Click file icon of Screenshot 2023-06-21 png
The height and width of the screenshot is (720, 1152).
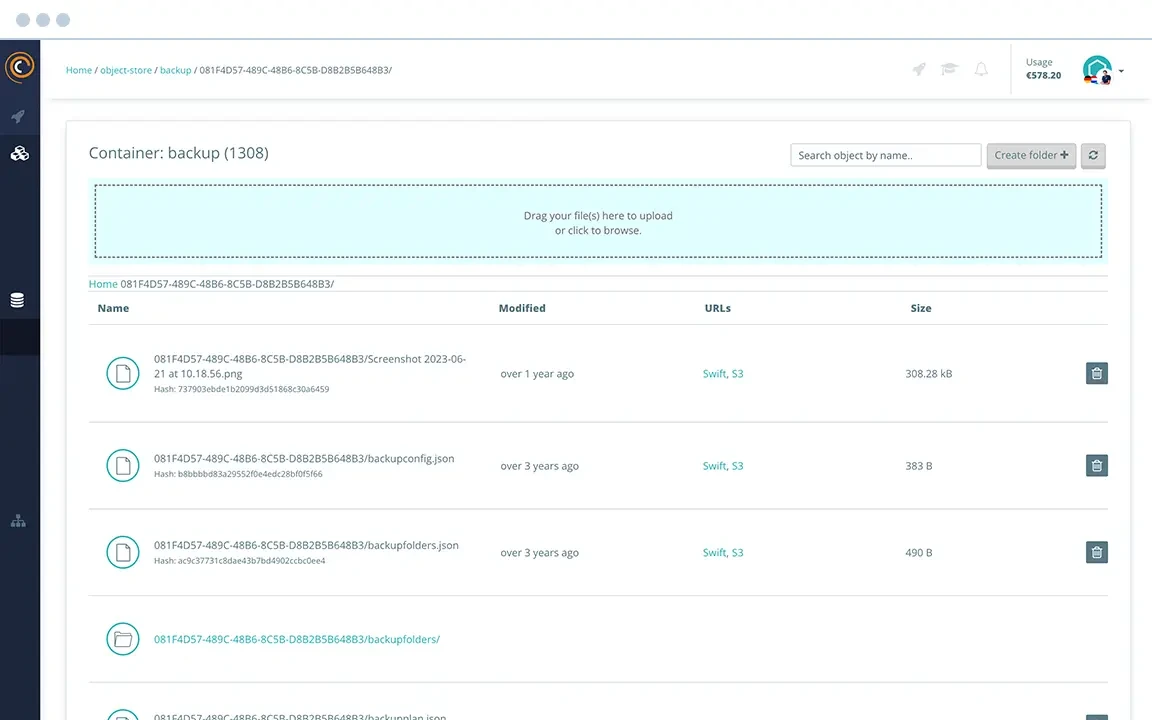pyautogui.click(x=123, y=373)
